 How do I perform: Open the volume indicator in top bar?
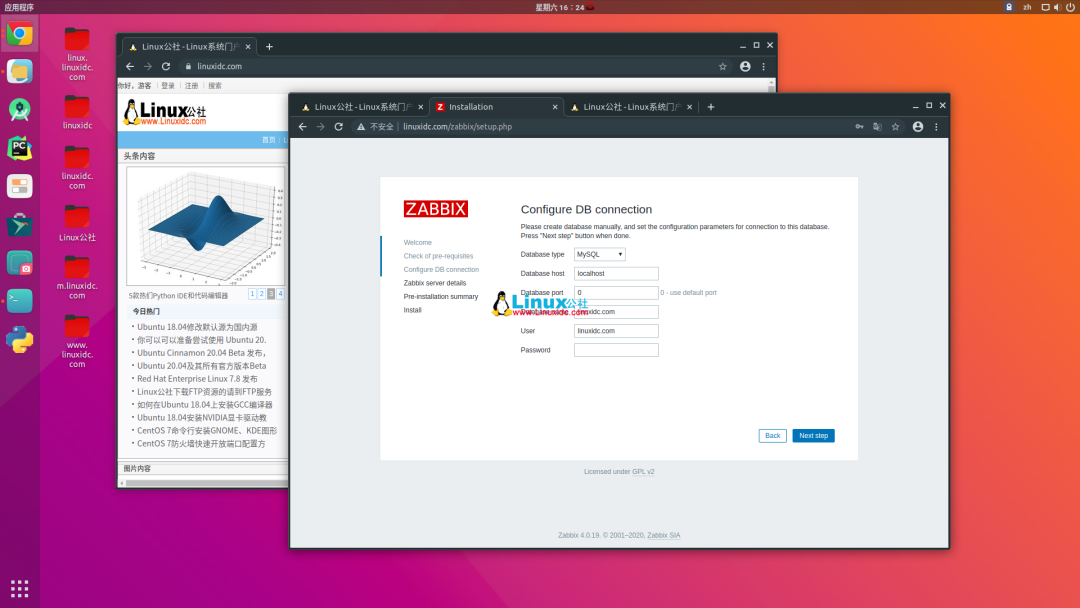[1057, 7]
